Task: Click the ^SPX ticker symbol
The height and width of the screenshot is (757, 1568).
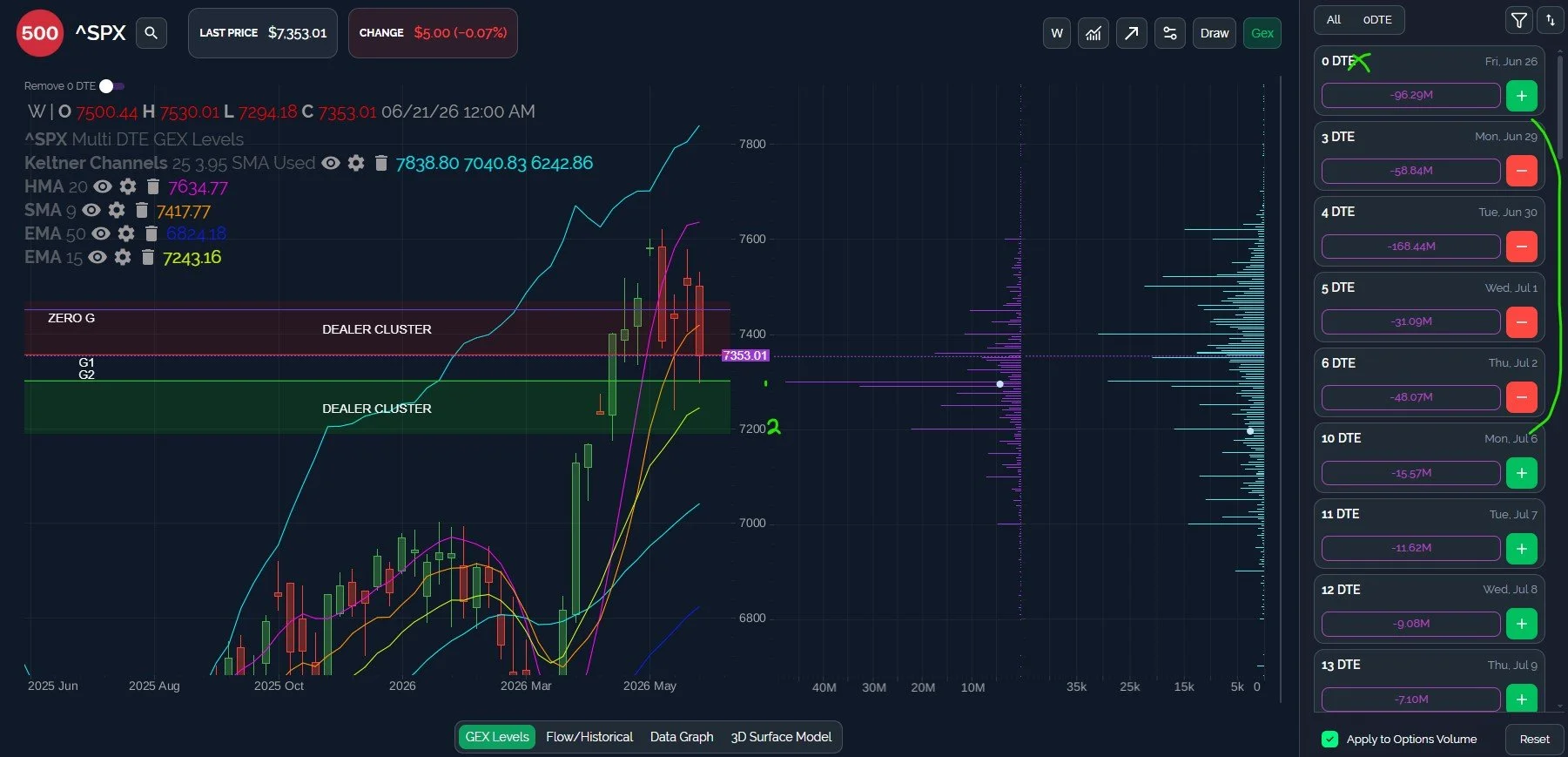Action: (100, 33)
